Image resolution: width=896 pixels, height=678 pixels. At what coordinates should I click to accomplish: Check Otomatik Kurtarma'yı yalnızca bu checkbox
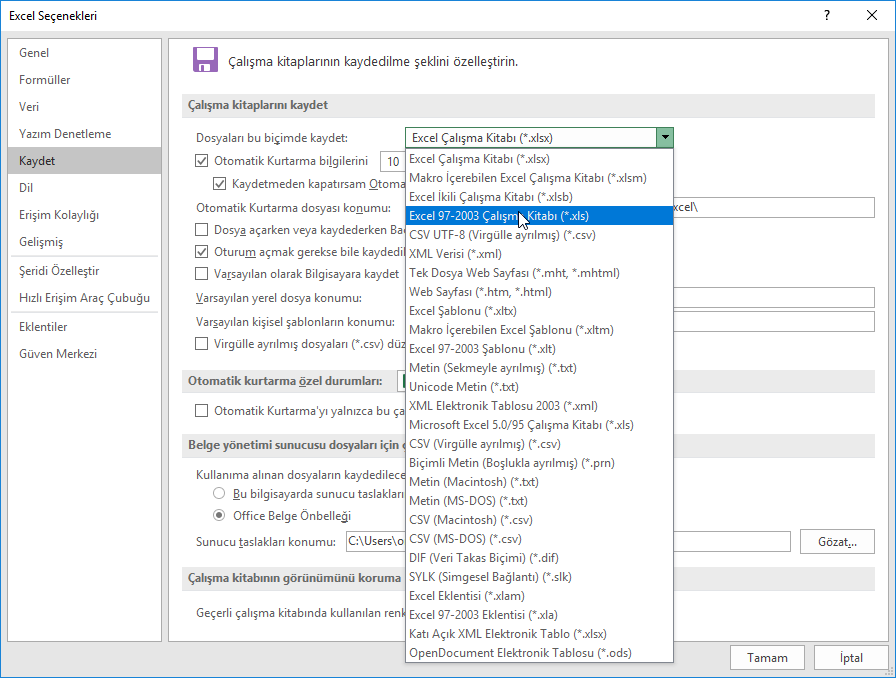tap(201, 410)
